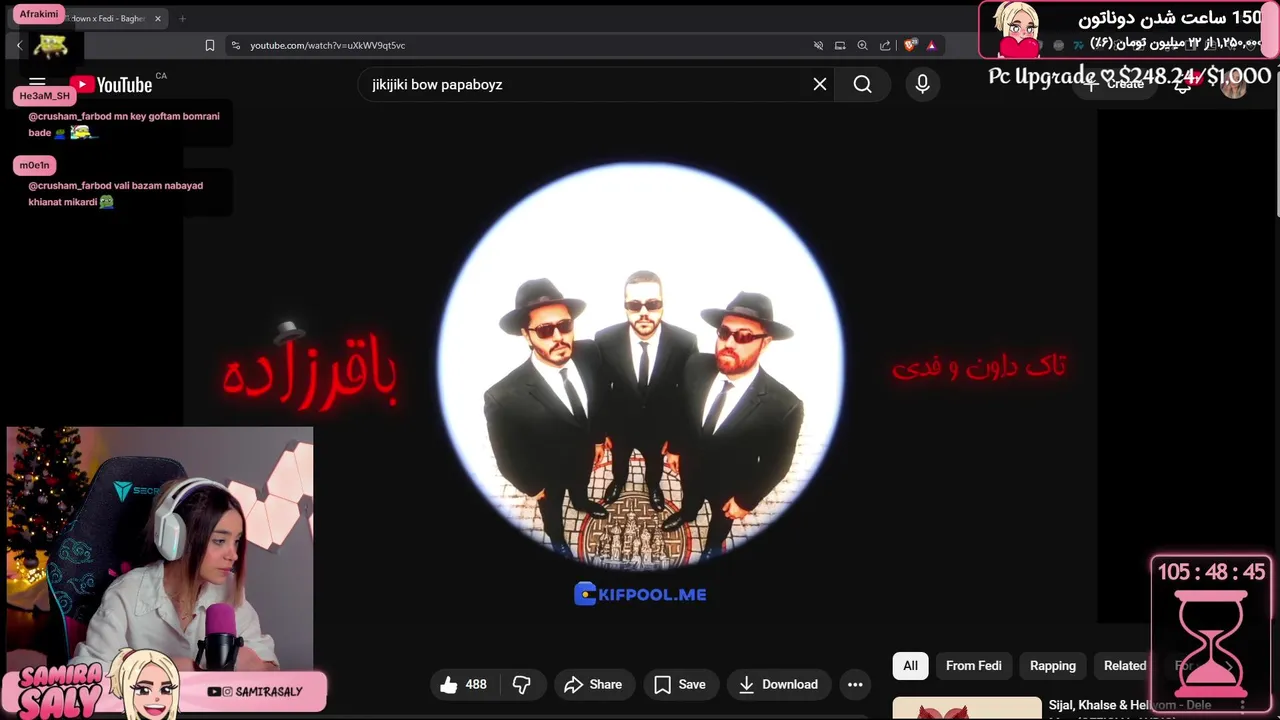Viewport: 1280px width, 720px height.
Task: Click the '$248.24/$1,000' Pc Upgrade goal text
Action: (1195, 76)
